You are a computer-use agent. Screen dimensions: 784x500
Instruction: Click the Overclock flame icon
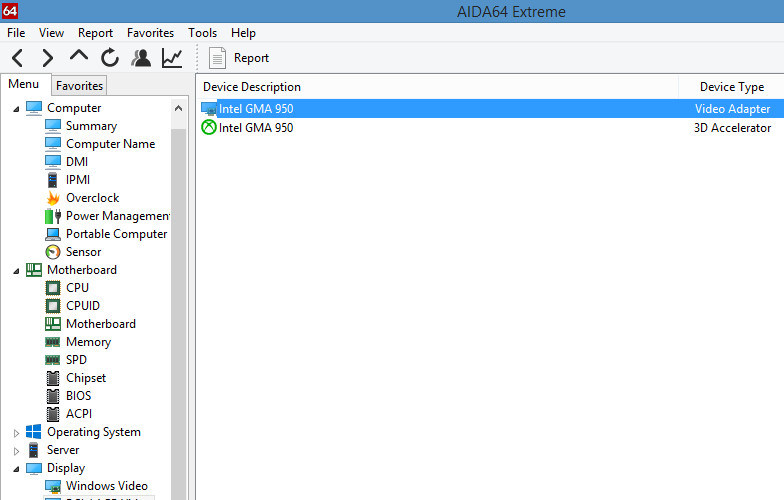coord(53,198)
